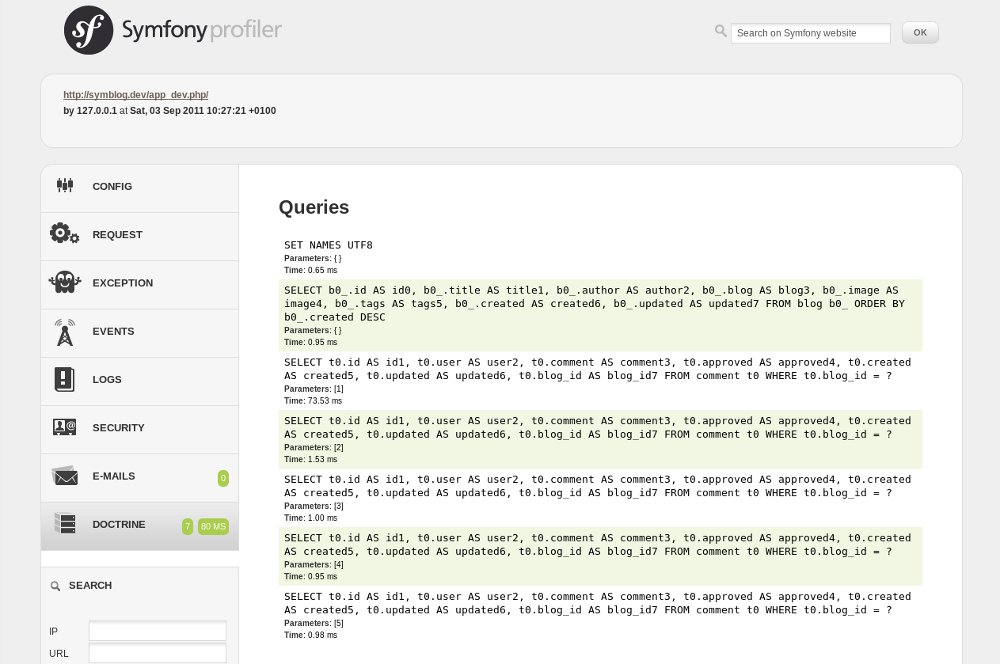Viewport: 1000px width, 664px height.
Task: Click the Time: 1.53 ms value
Action: point(311,459)
